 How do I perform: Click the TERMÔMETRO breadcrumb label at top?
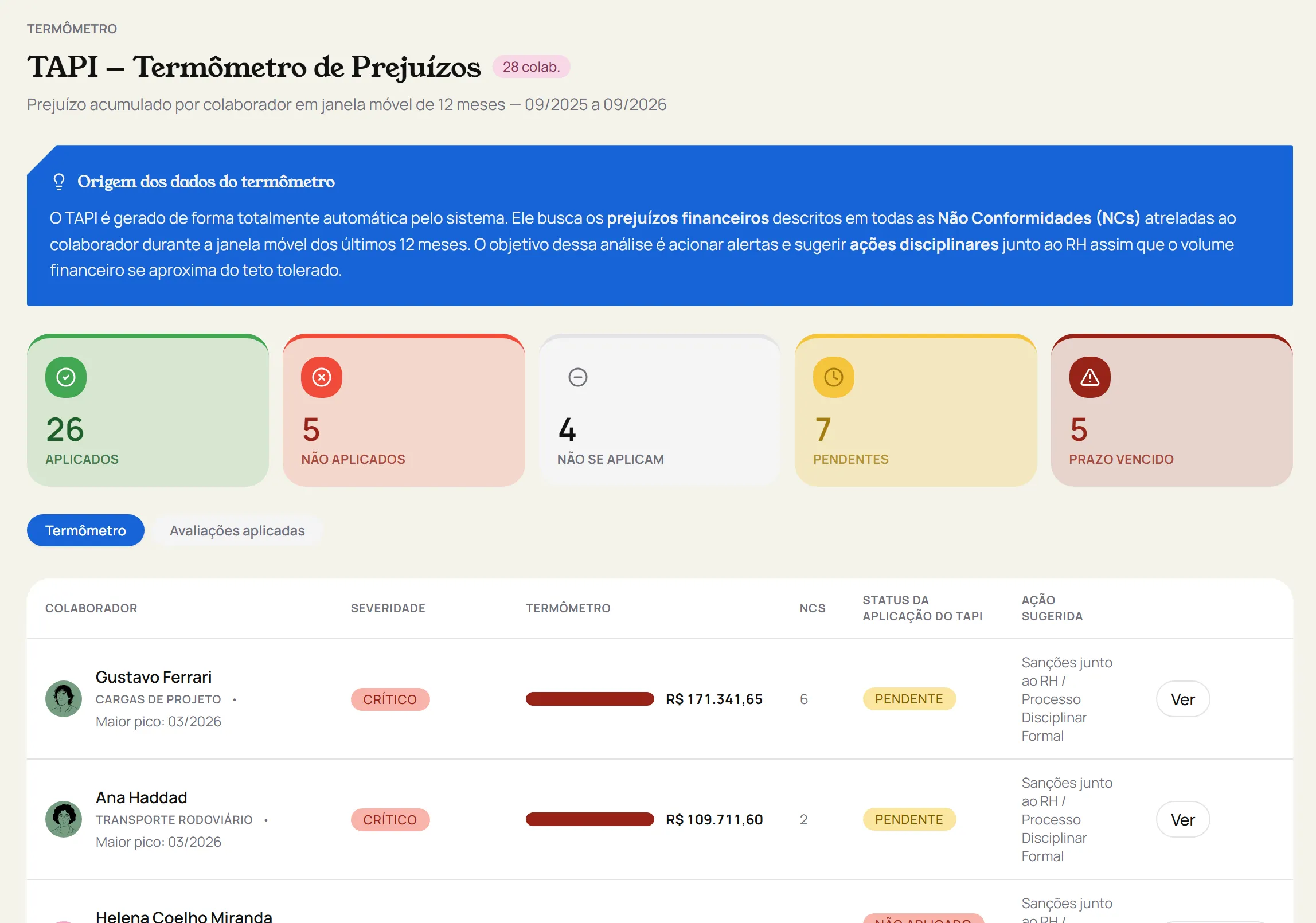[x=72, y=29]
